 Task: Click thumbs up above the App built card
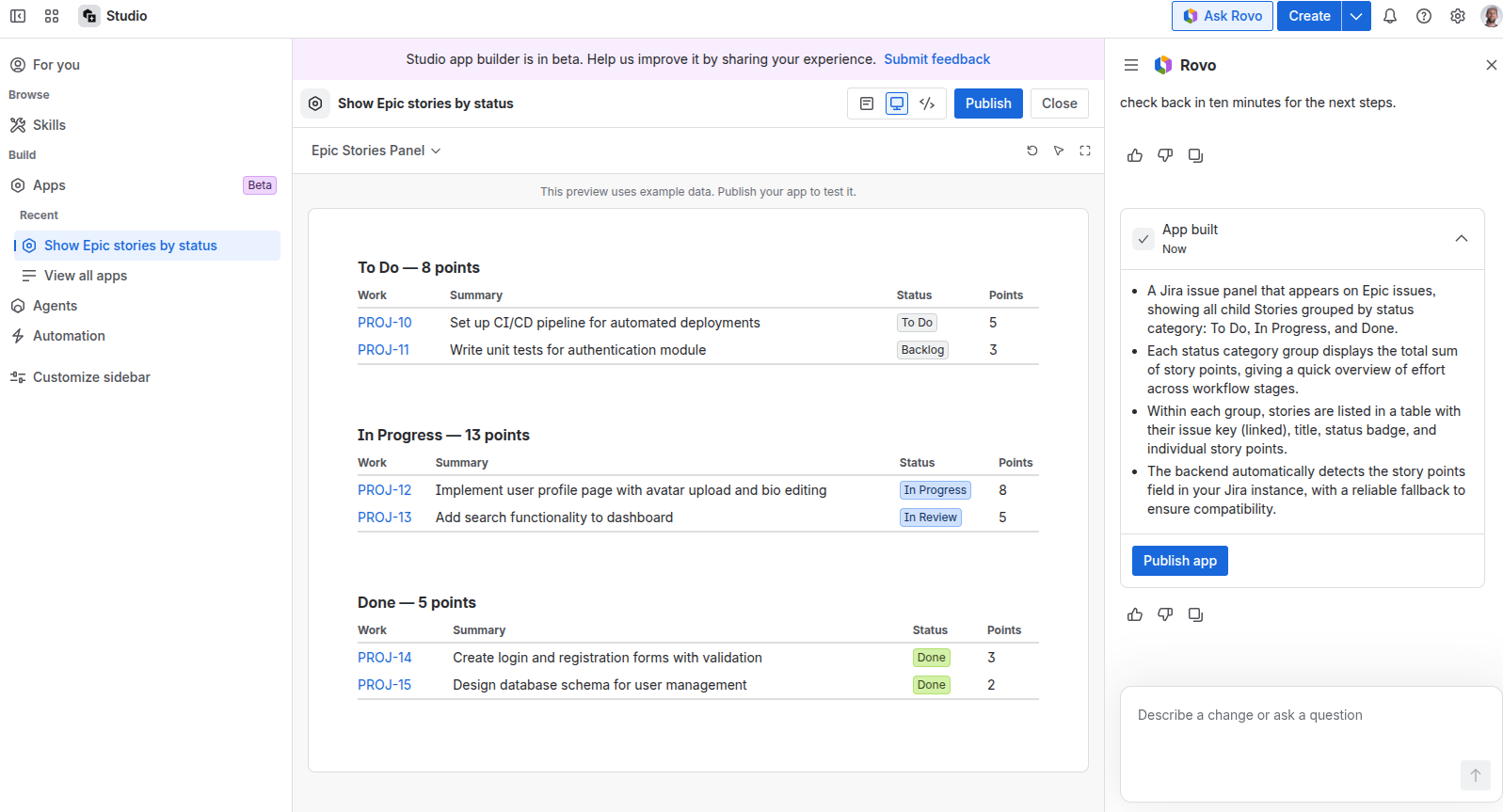1135,155
